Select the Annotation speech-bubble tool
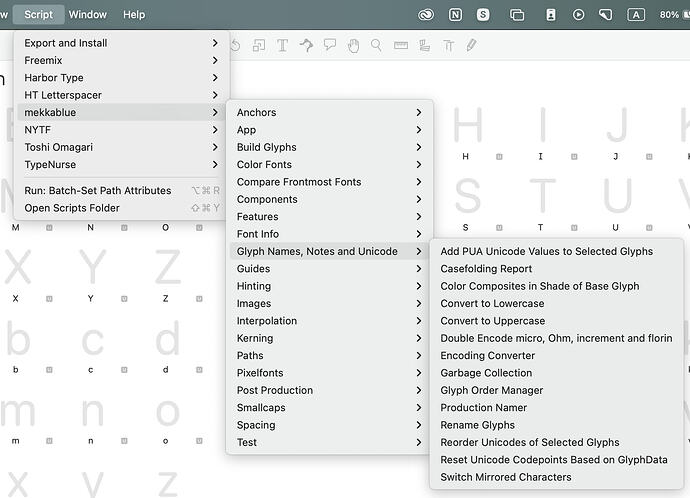This screenshot has width=690, height=498. coord(330,44)
